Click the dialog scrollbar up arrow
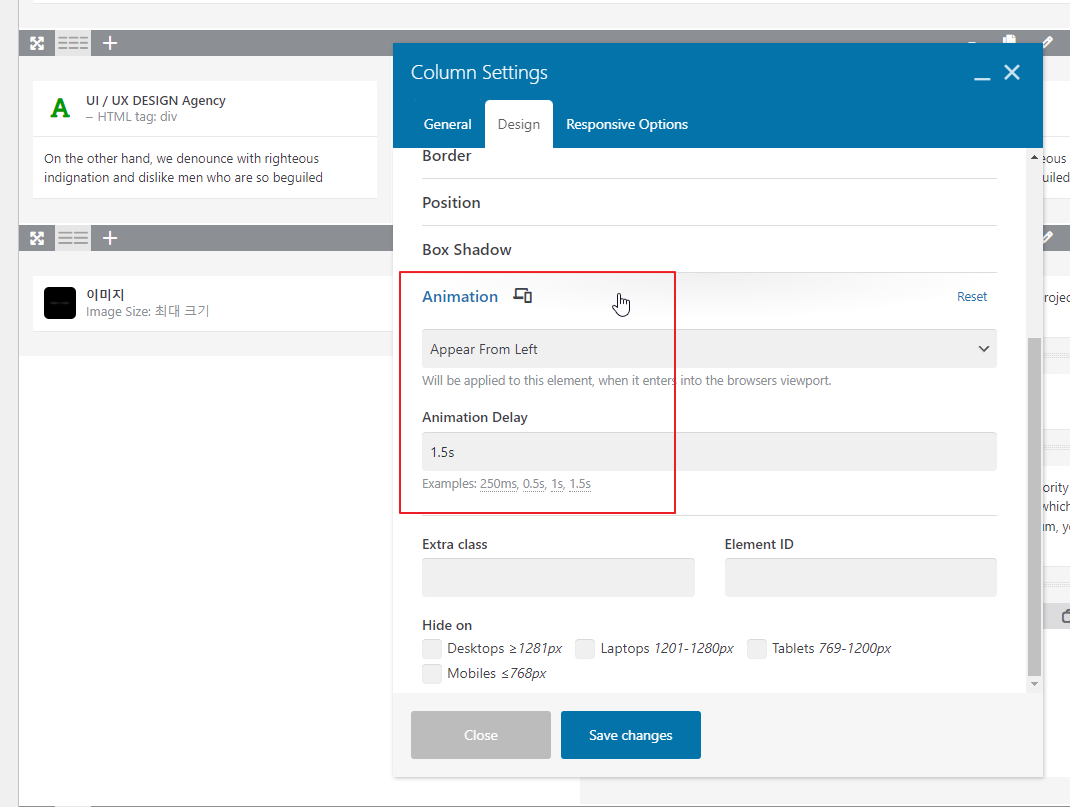 1035,158
